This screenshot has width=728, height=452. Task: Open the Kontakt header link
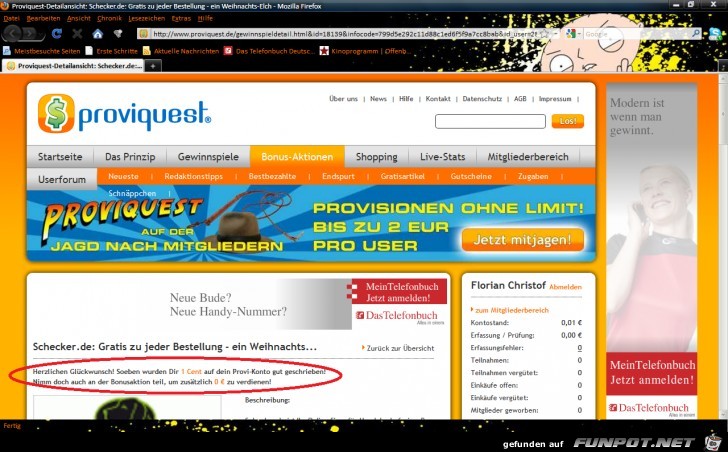pyautogui.click(x=438, y=99)
